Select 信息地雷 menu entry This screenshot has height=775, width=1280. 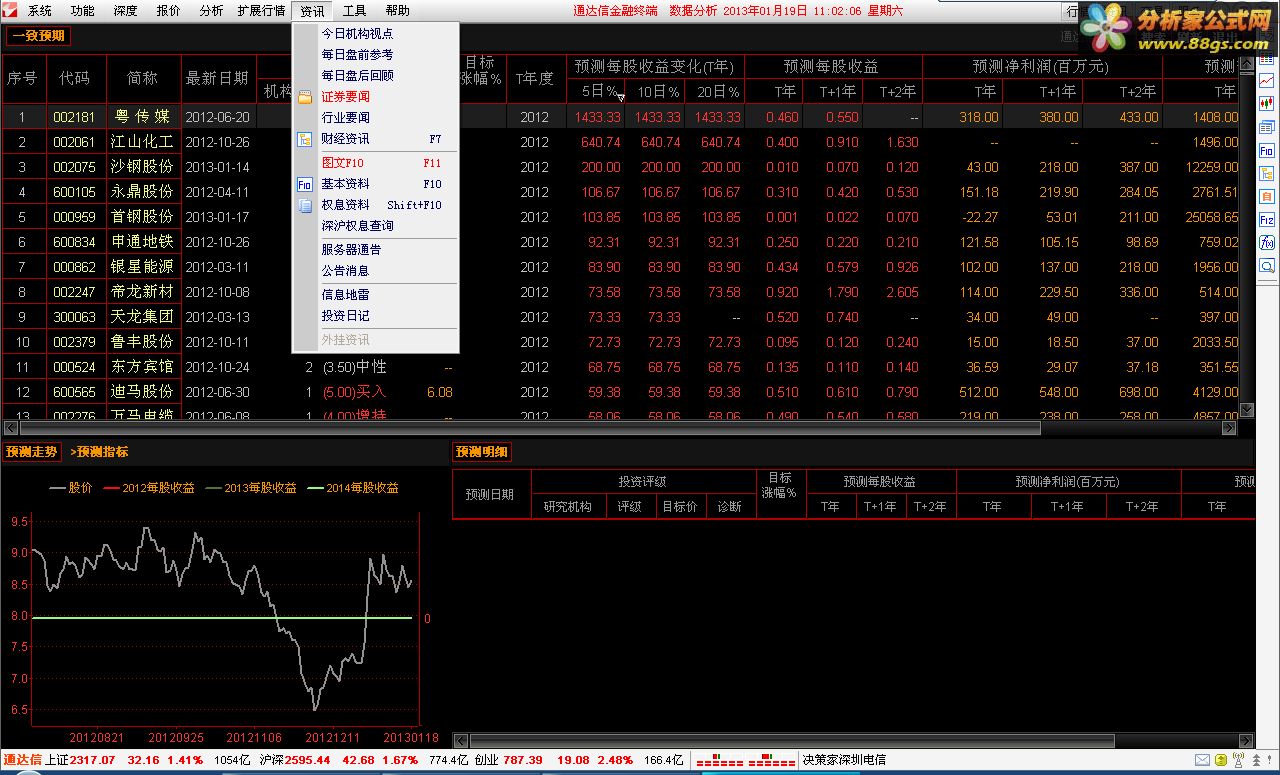tap(375, 295)
